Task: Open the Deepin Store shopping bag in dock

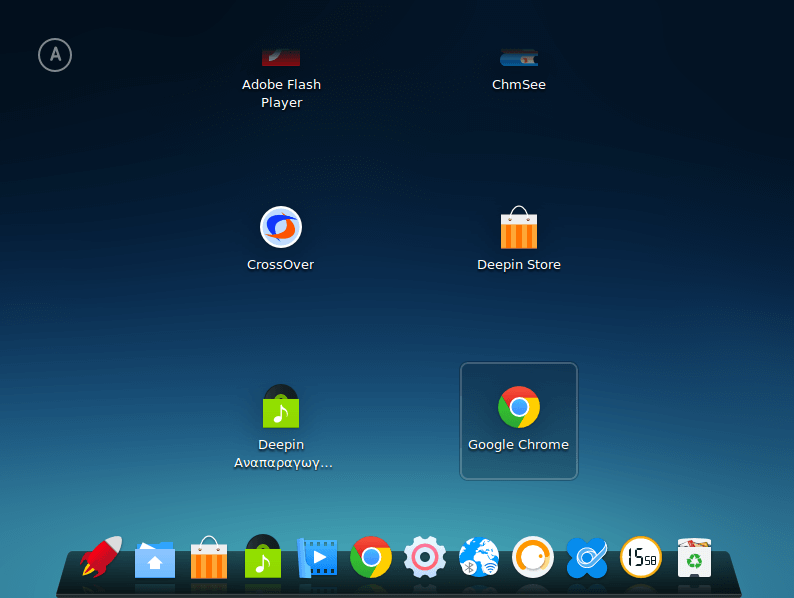Action: click(x=209, y=557)
